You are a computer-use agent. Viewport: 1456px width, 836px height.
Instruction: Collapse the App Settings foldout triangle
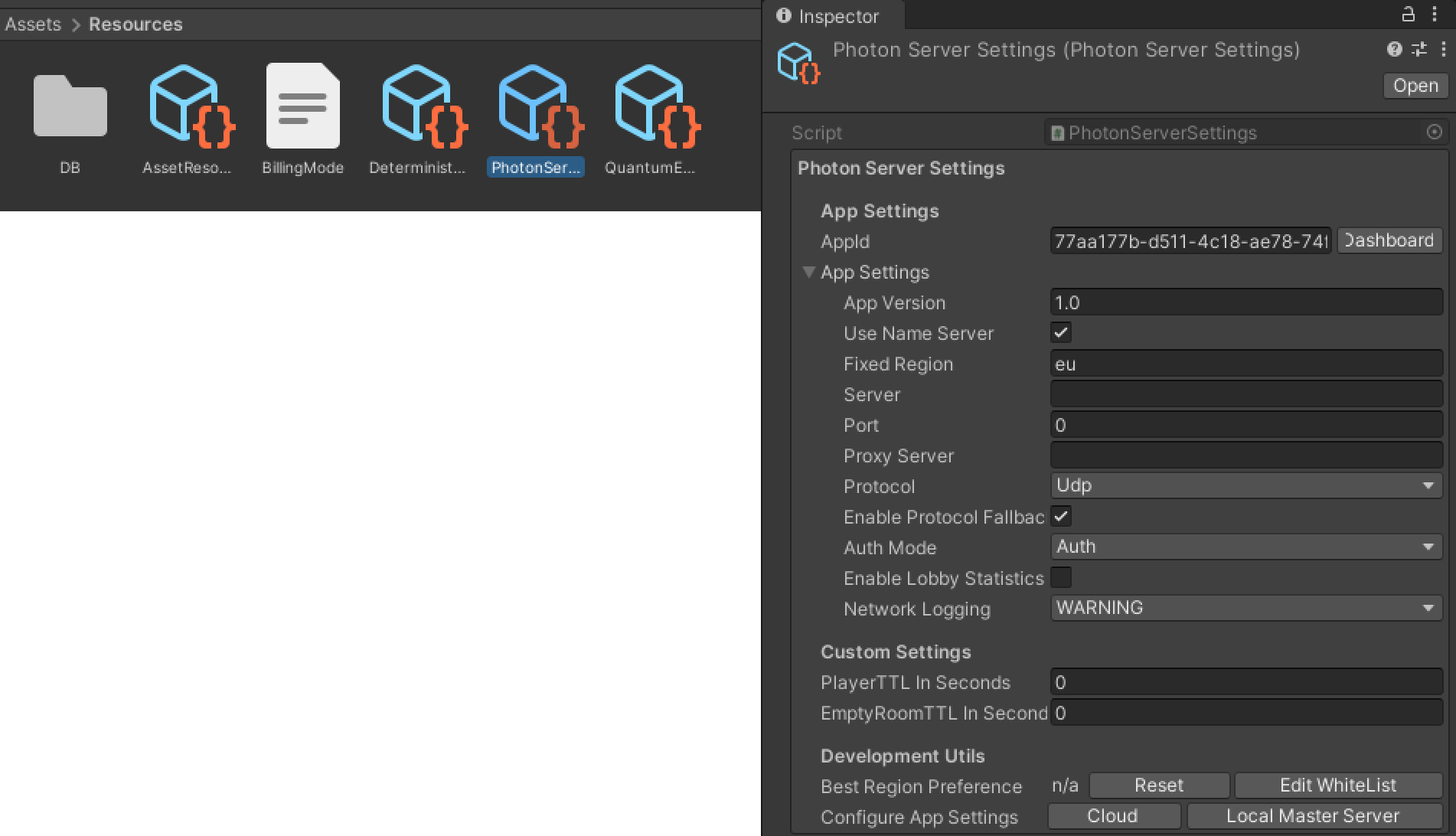pos(808,273)
